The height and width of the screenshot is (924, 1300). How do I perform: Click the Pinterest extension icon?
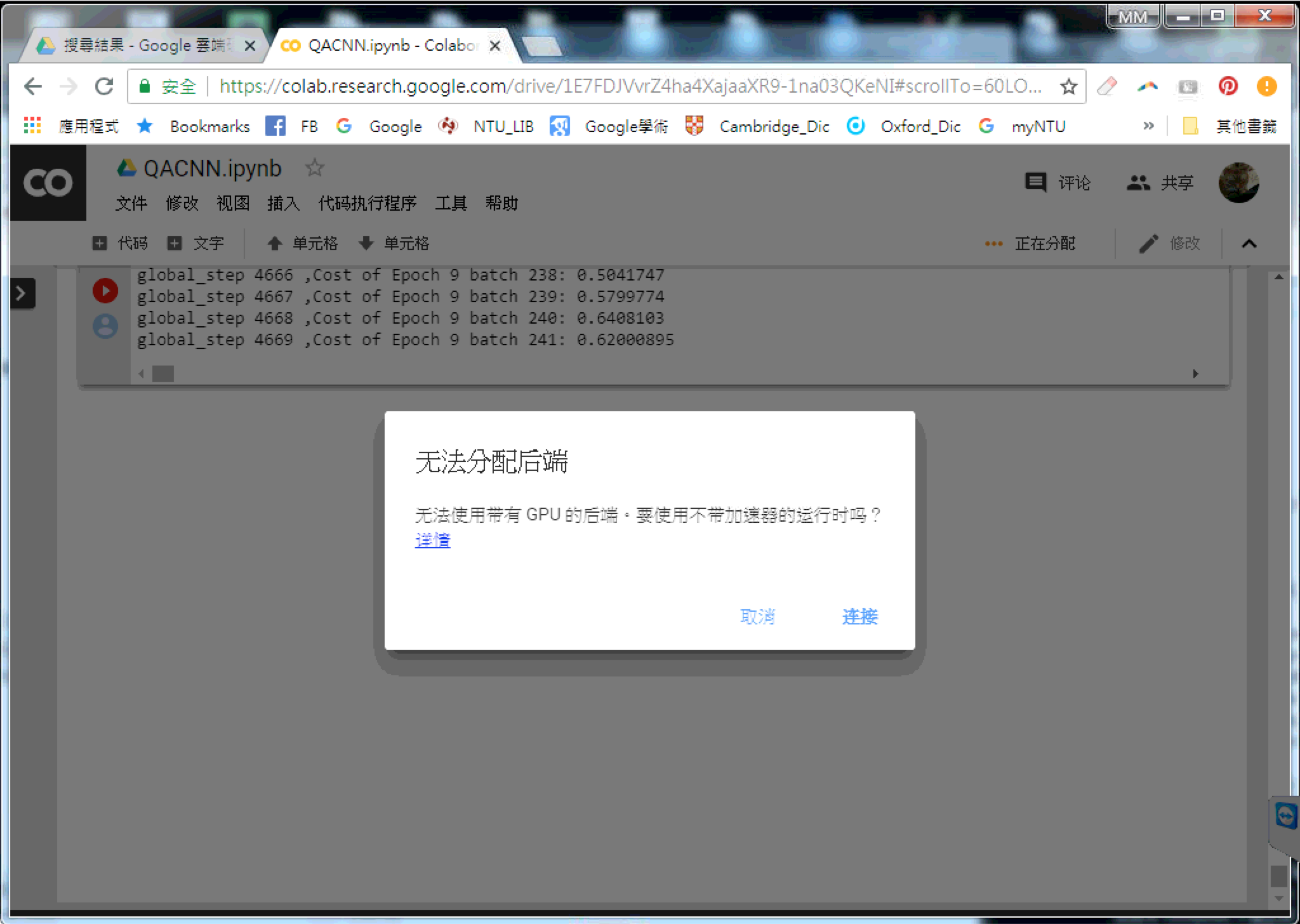[1228, 86]
